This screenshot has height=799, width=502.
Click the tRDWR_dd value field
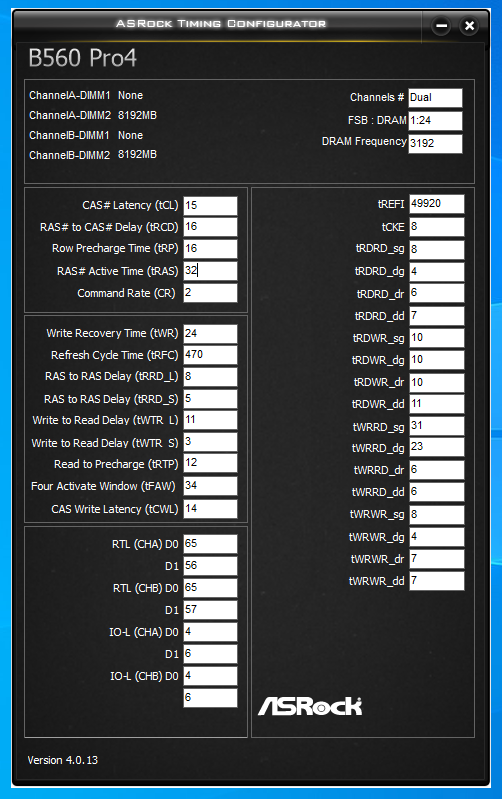click(x=437, y=404)
